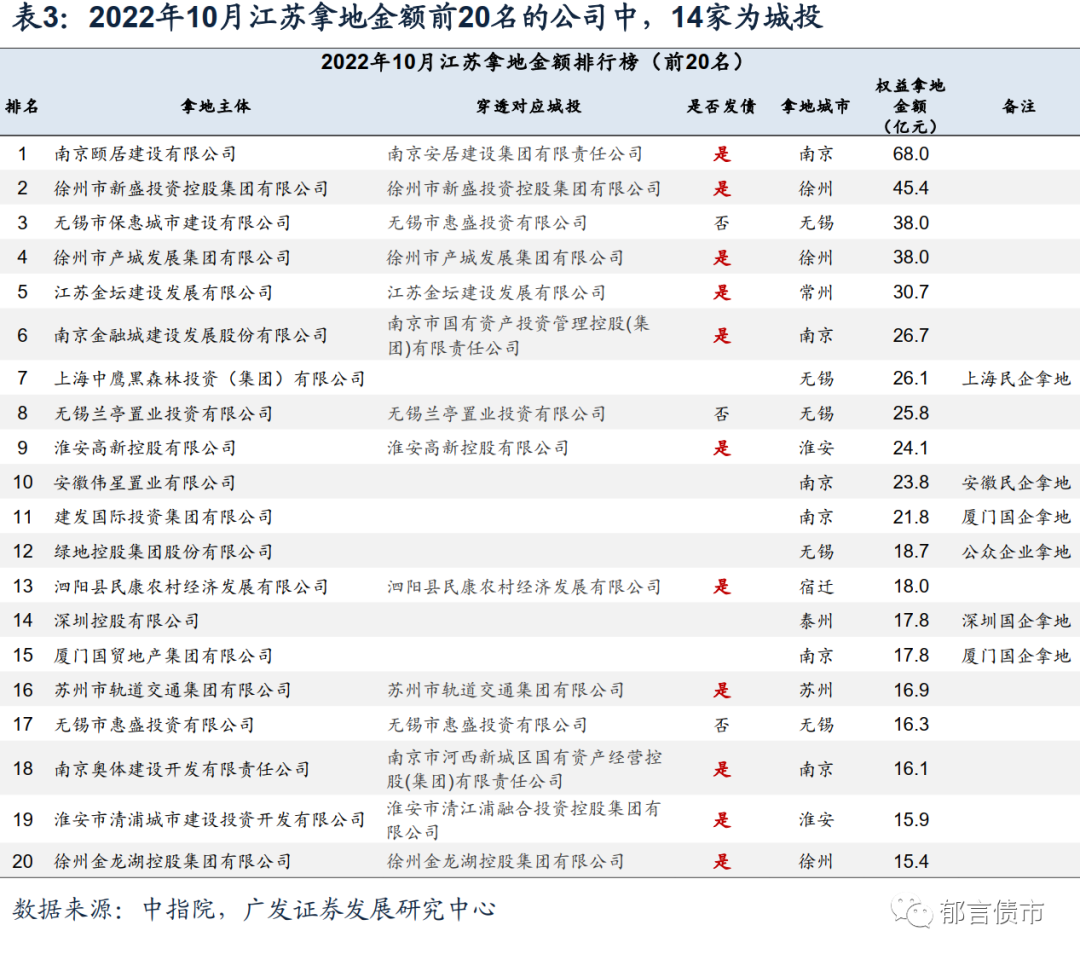The image size is (1080, 960).
Task: Click the note '上海民企拿地'
Action: point(1017,379)
